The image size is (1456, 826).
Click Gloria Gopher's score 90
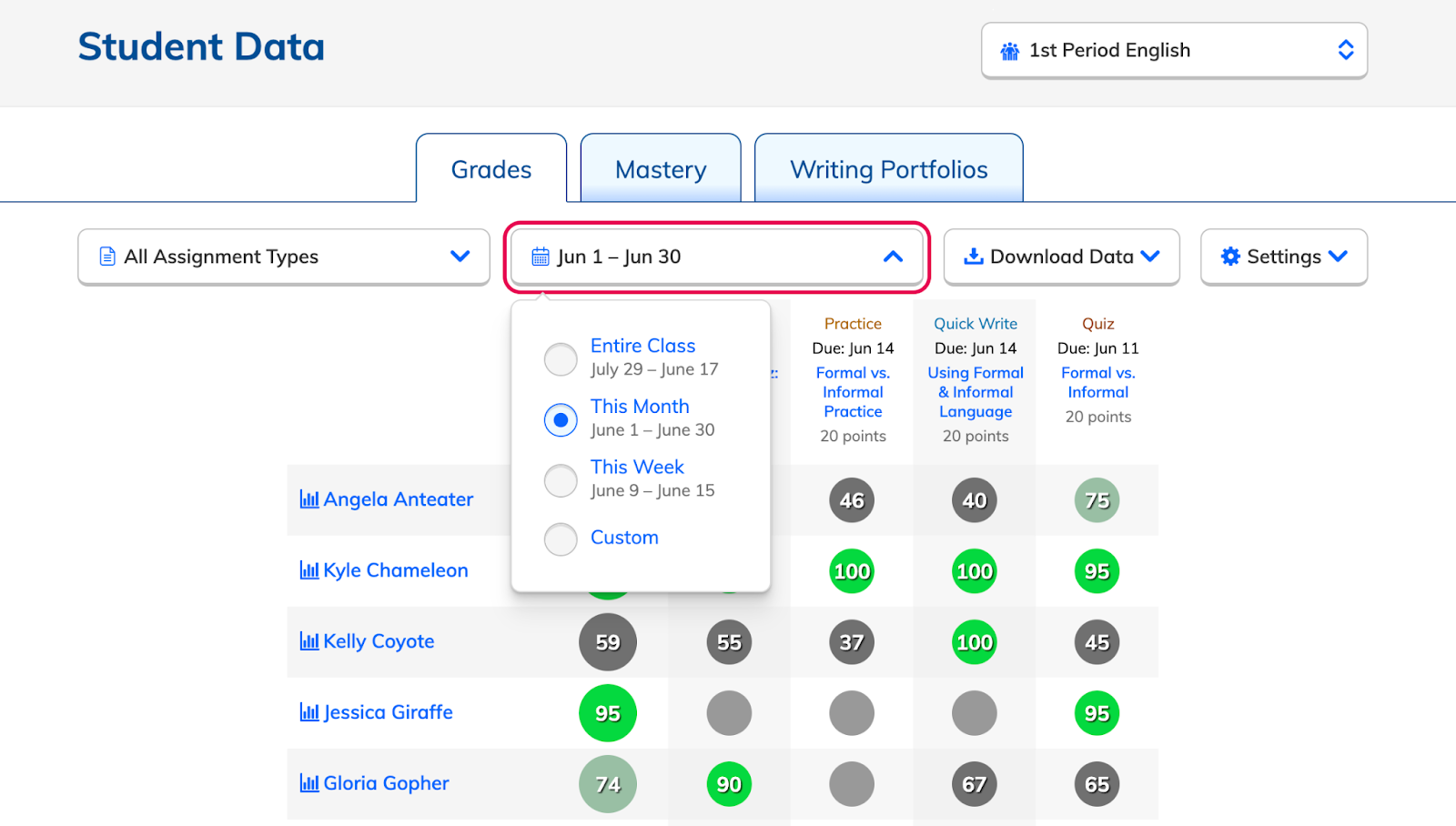729,784
